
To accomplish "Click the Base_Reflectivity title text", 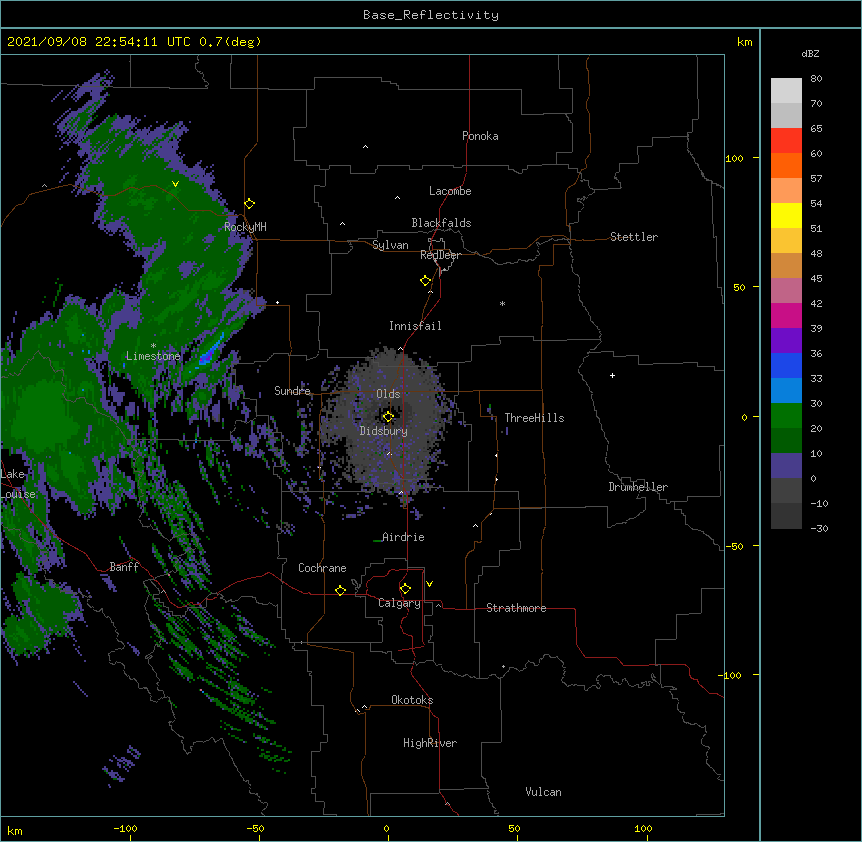I will (x=431, y=15).
